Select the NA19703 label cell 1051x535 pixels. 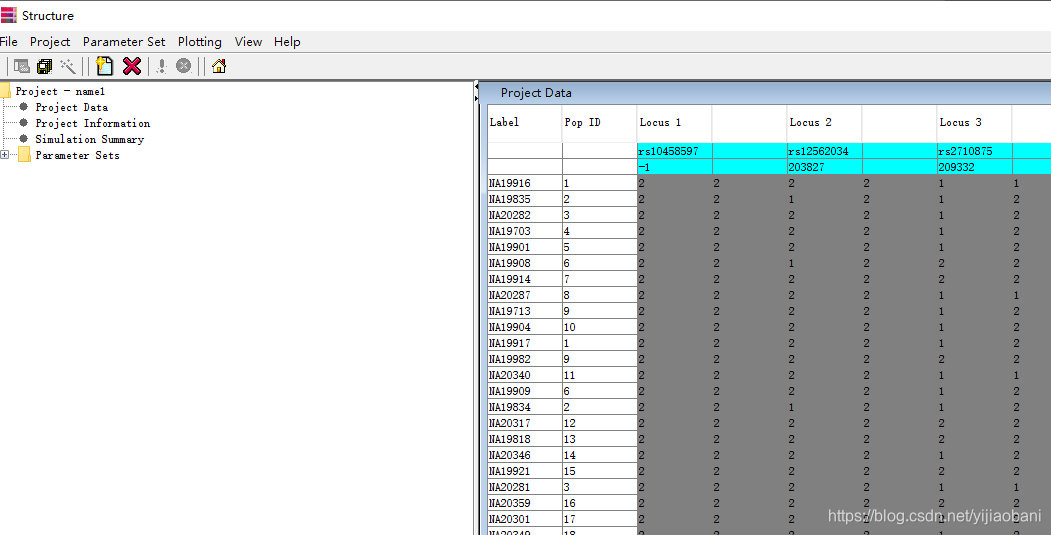pyautogui.click(x=525, y=231)
